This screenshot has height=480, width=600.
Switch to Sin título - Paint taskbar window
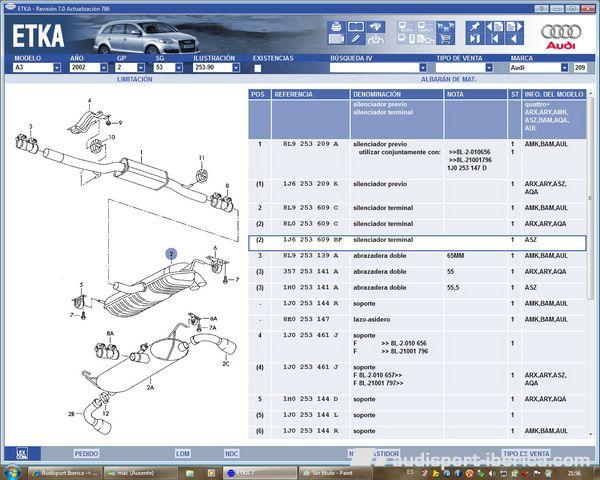click(335, 473)
